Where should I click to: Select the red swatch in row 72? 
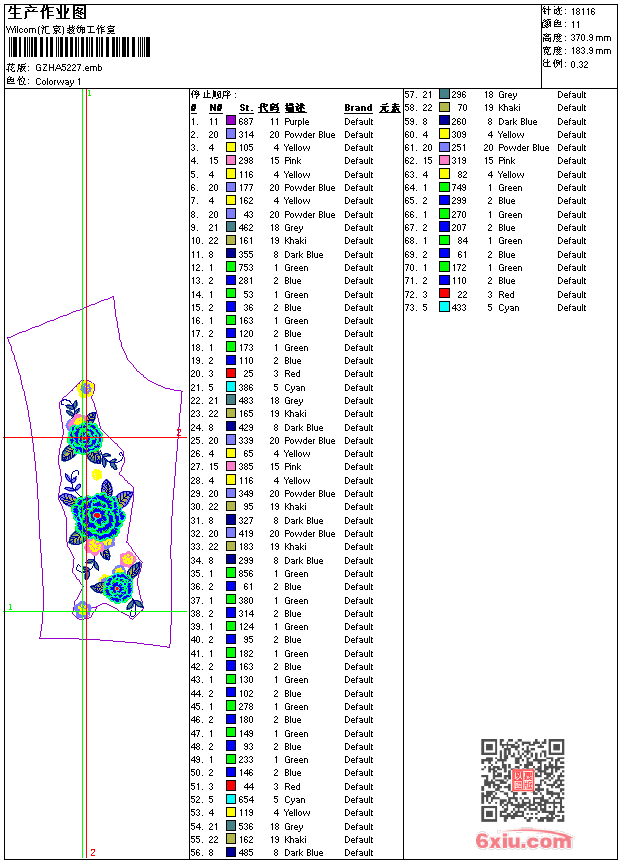pyautogui.click(x=444, y=294)
